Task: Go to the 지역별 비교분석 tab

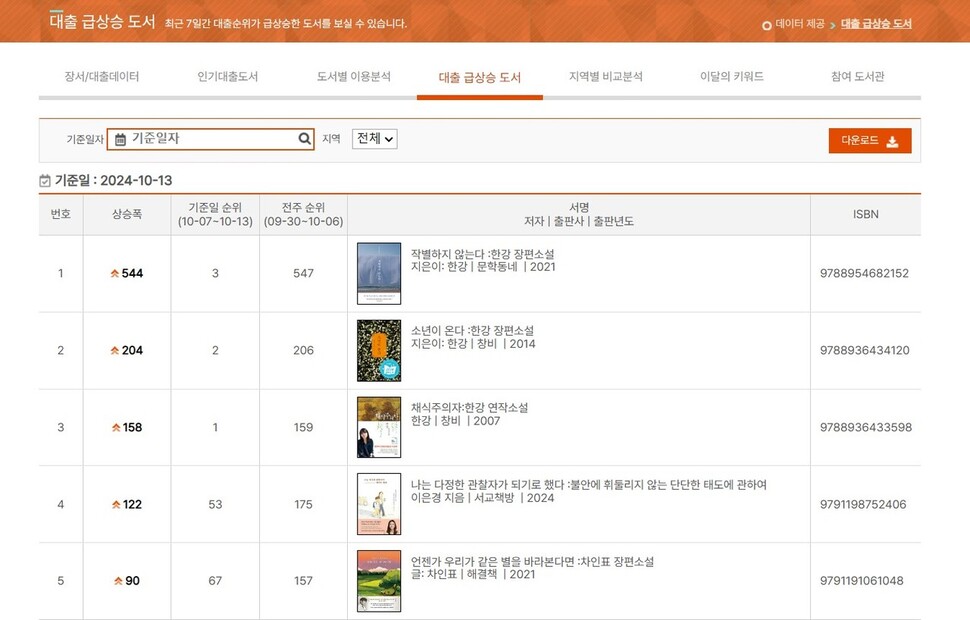Action: (606, 77)
